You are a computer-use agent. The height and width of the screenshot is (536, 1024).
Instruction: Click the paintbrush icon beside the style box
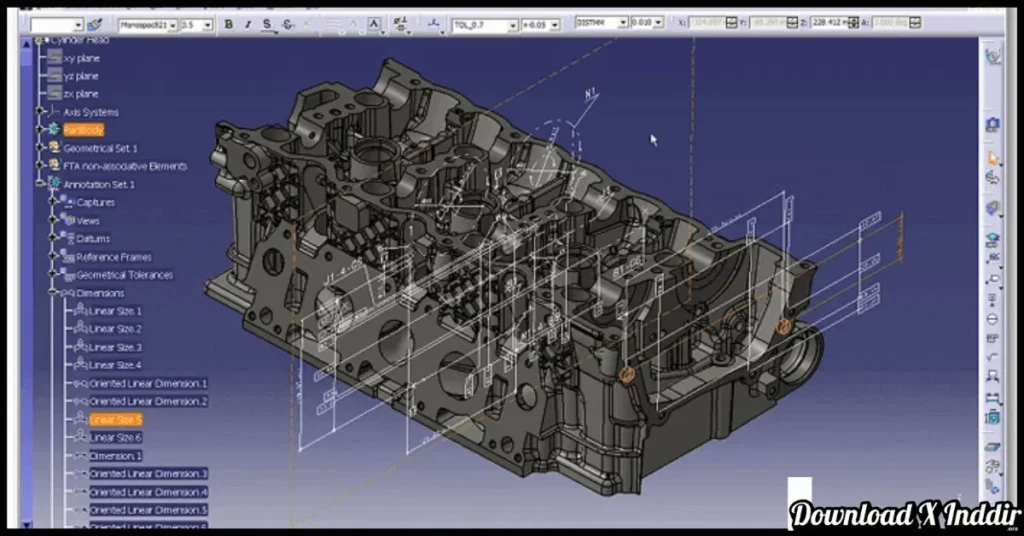pos(95,24)
